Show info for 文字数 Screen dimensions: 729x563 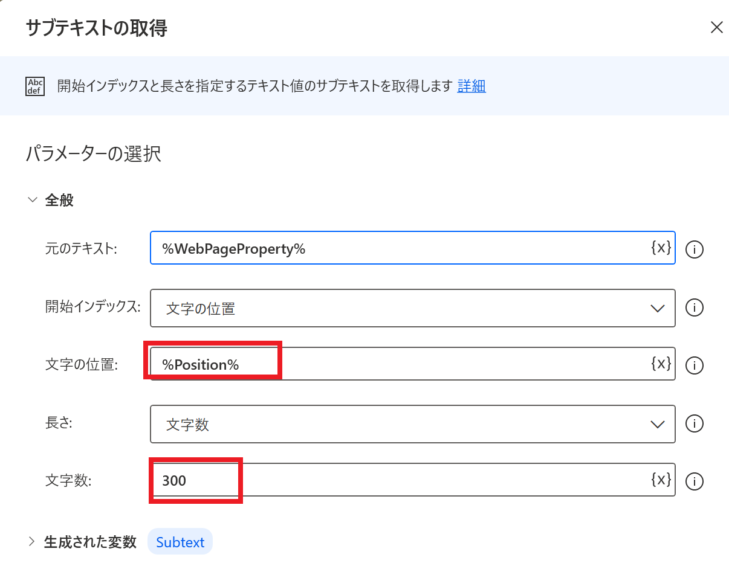click(x=694, y=481)
